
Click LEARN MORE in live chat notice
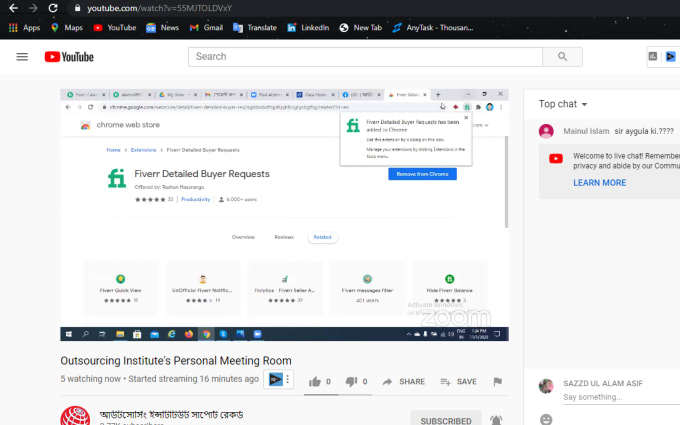pos(599,183)
